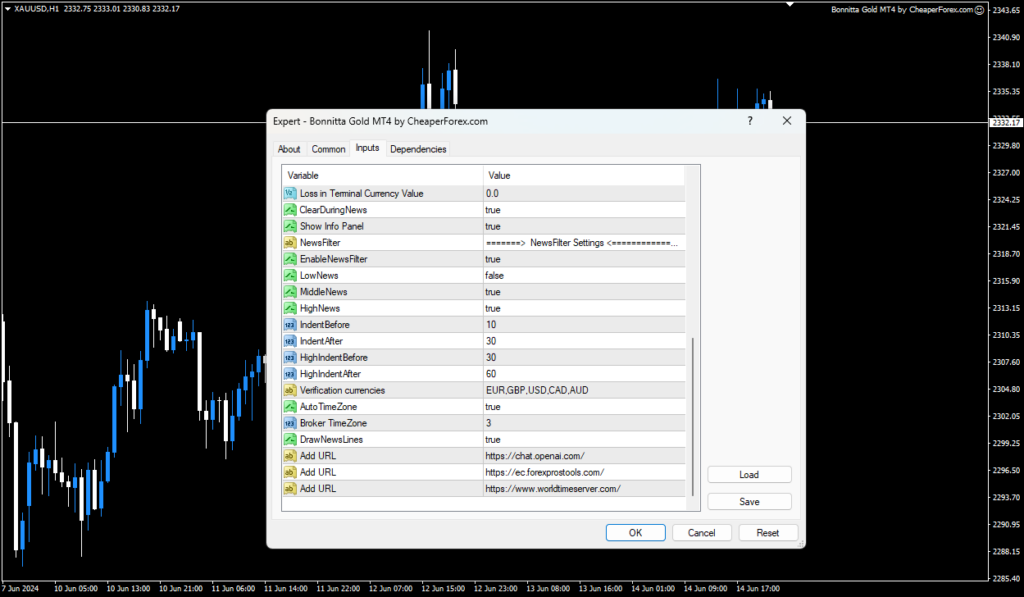Open the HighNews value dropdown
This screenshot has height=597, width=1024.
tap(550, 307)
